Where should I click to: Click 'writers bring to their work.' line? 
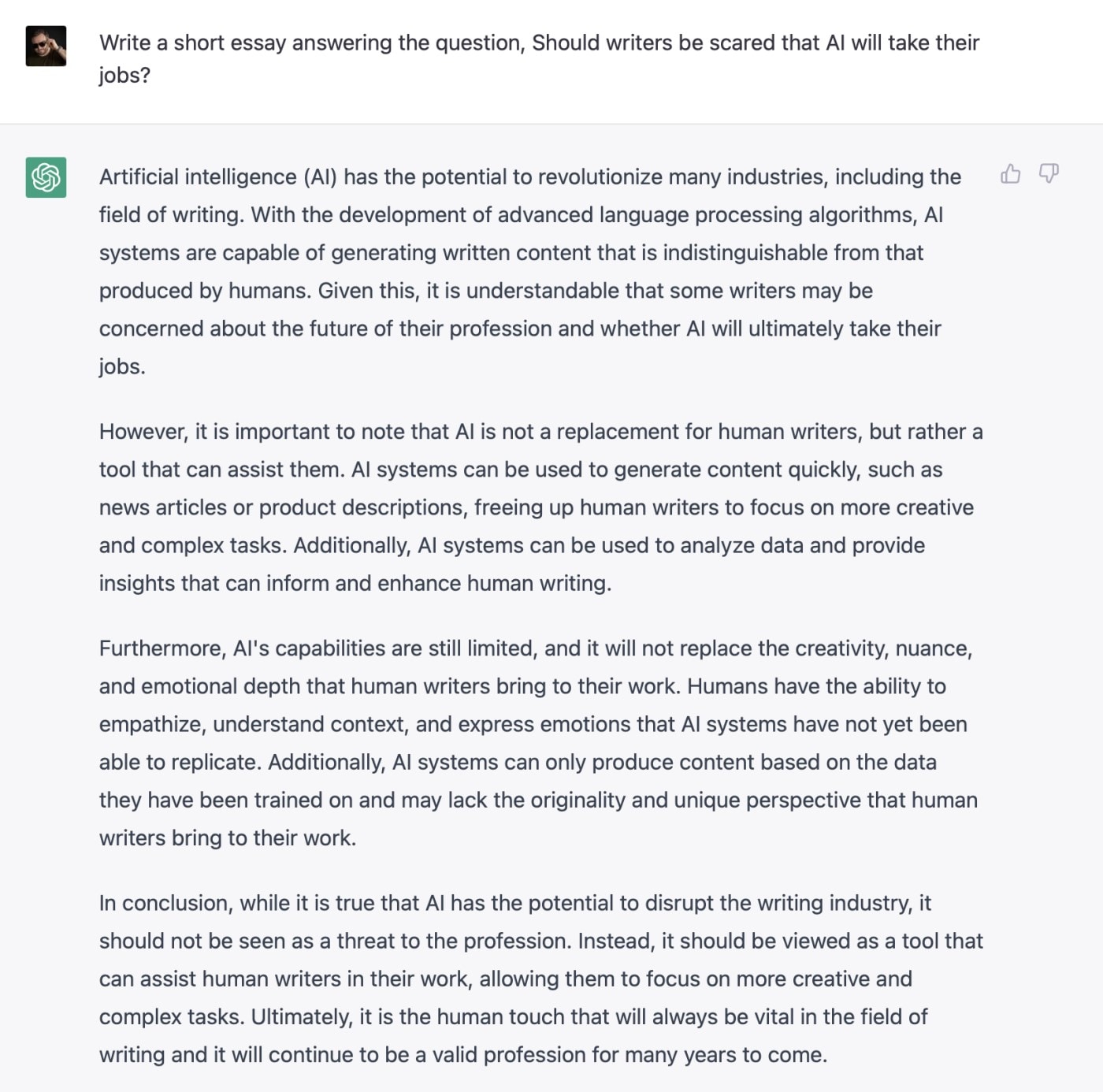click(228, 838)
